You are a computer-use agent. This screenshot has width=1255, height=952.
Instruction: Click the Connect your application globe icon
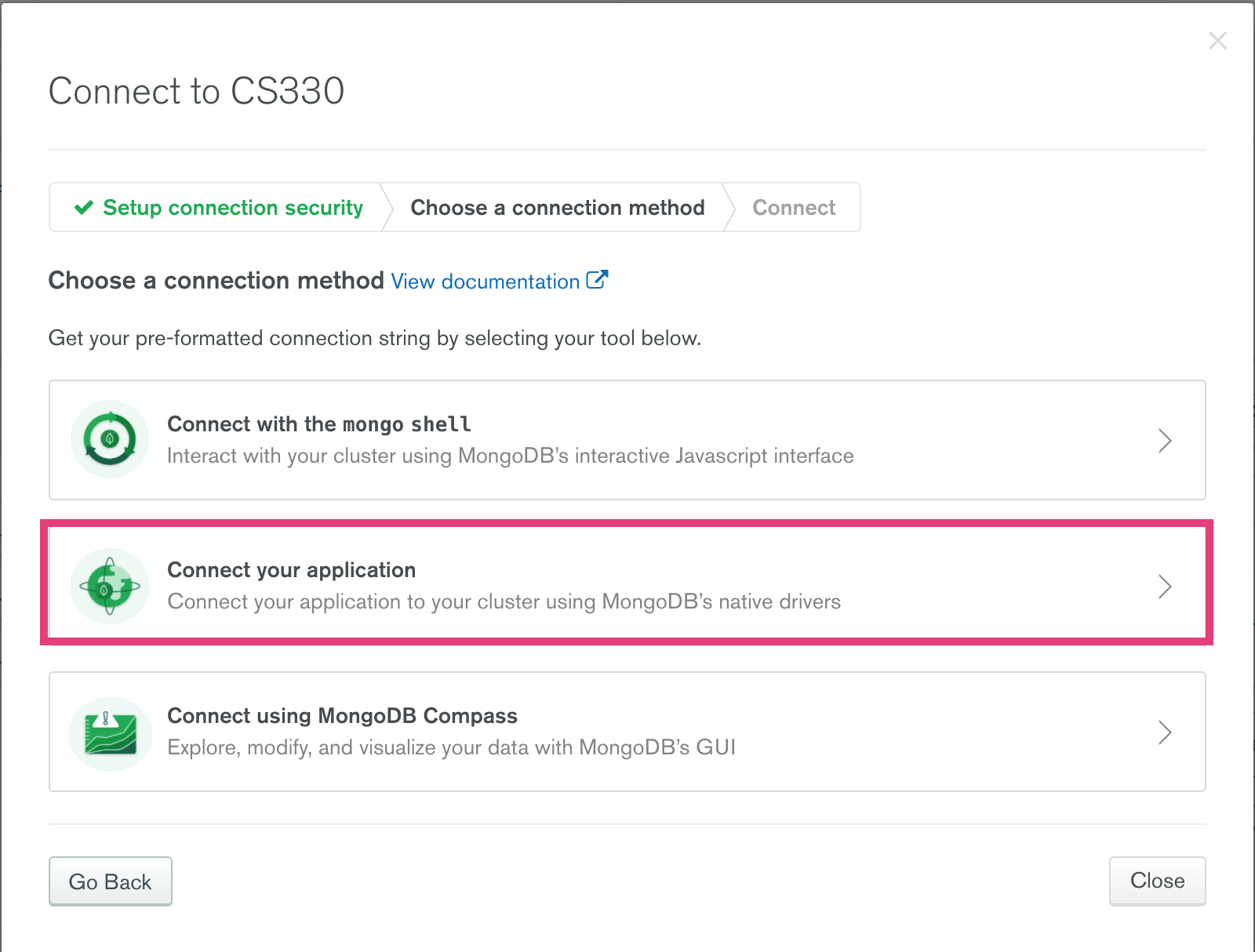[110, 586]
